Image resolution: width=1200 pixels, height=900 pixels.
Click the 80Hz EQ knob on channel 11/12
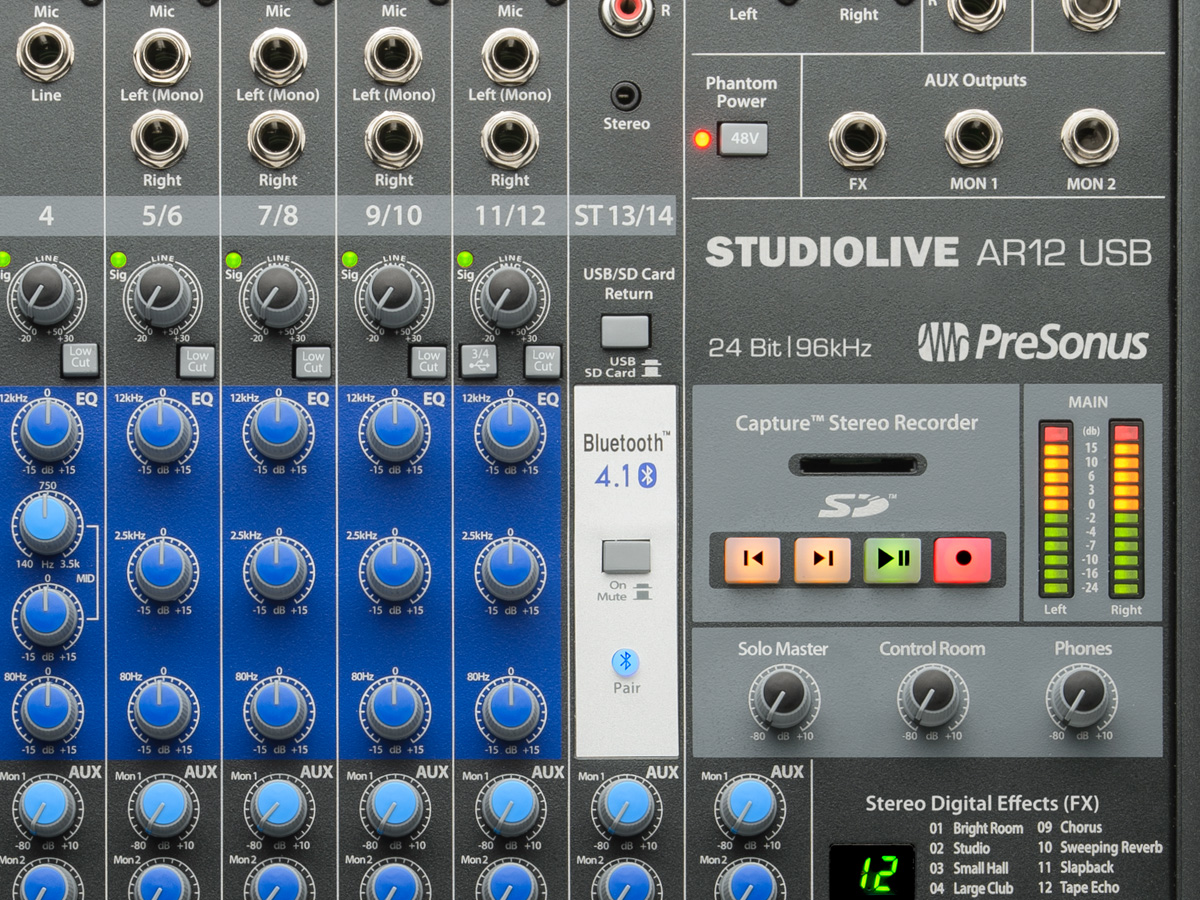click(x=510, y=709)
